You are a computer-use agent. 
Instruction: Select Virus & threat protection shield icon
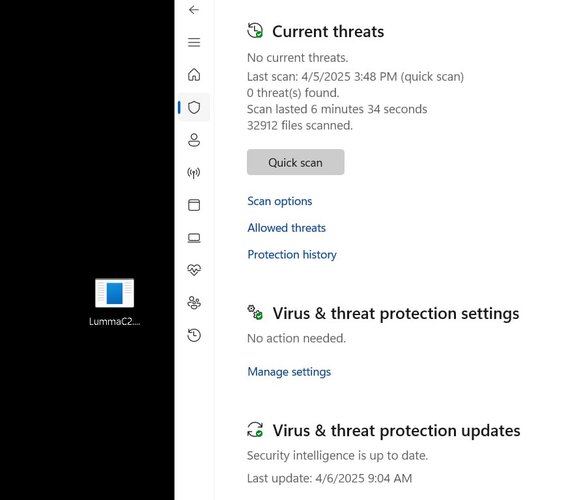click(194, 107)
